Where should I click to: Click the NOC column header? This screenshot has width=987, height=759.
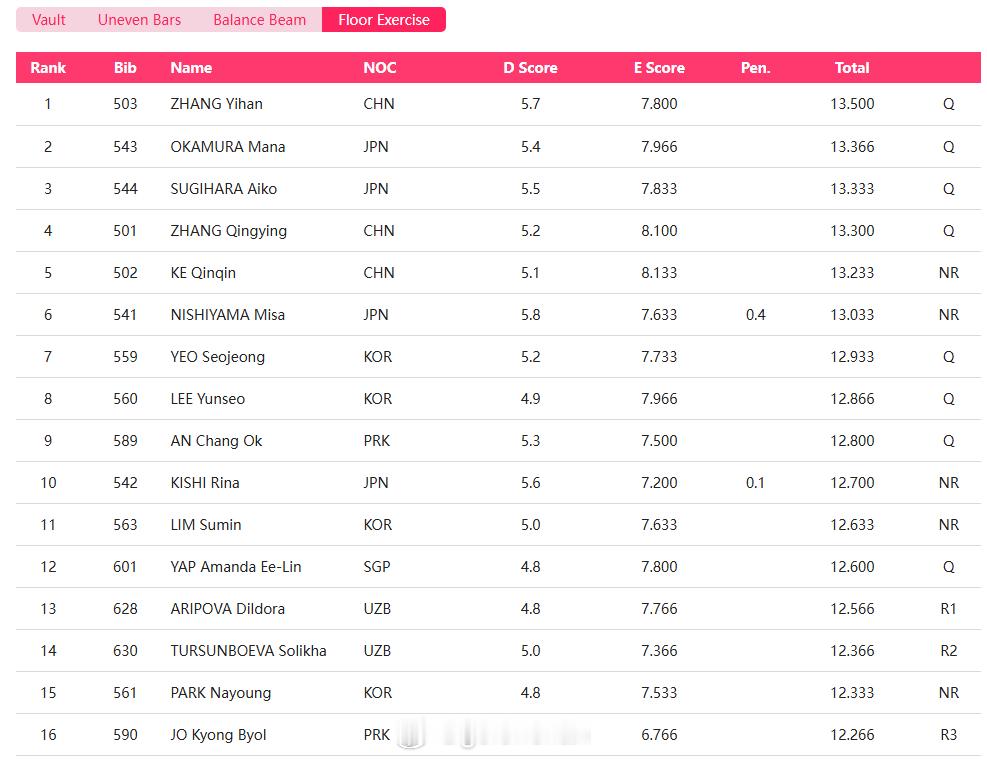point(380,68)
